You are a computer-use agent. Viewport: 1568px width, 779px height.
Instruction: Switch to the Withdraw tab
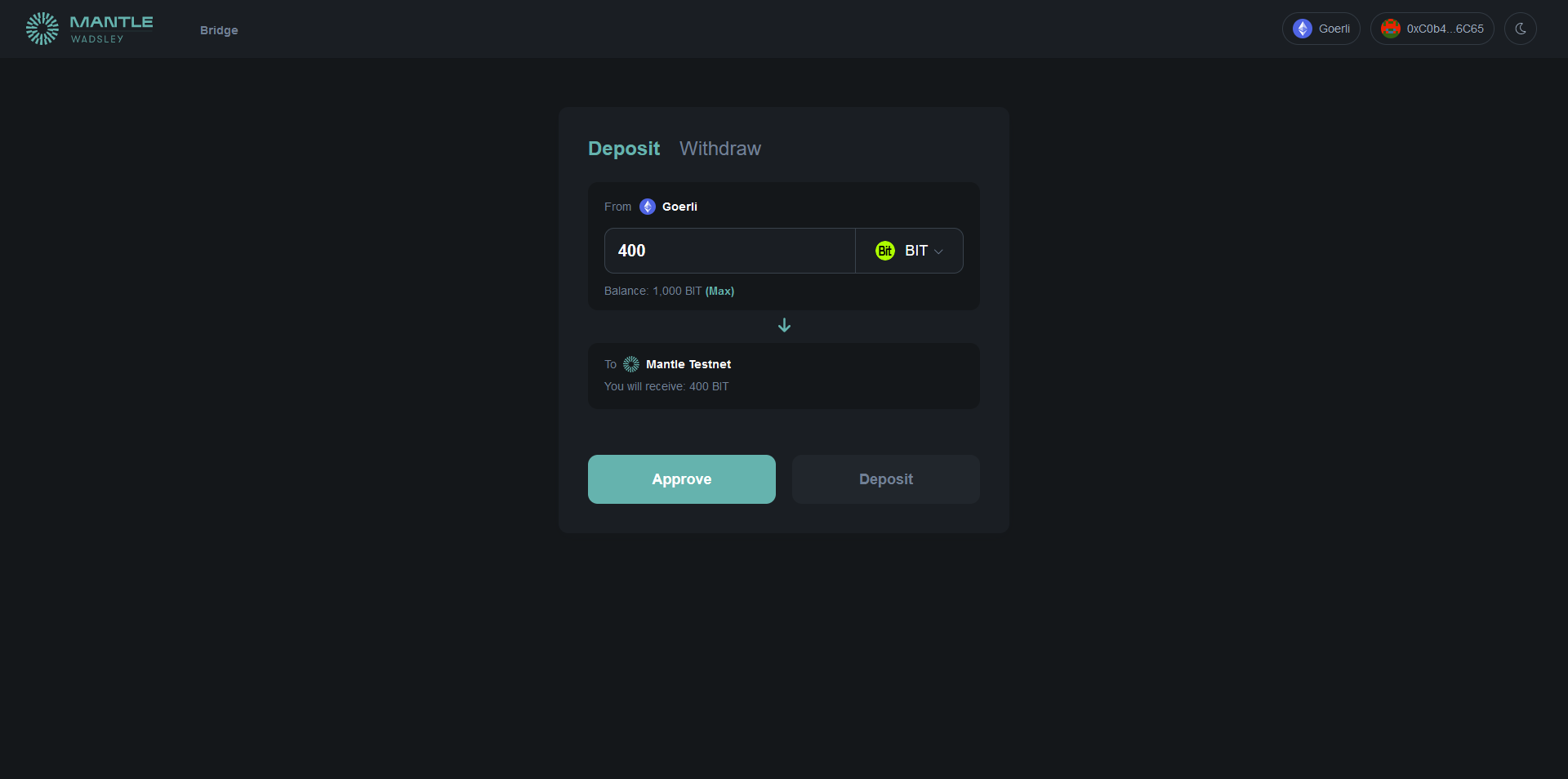pyautogui.click(x=719, y=149)
